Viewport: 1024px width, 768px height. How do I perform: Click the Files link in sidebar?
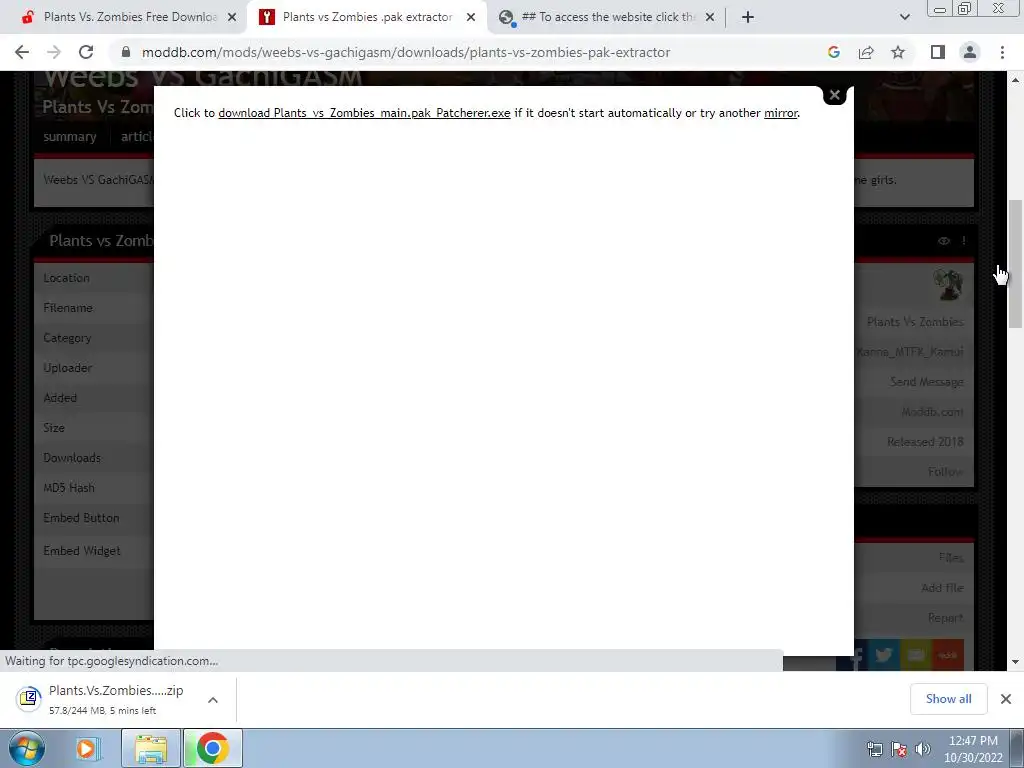click(x=951, y=558)
